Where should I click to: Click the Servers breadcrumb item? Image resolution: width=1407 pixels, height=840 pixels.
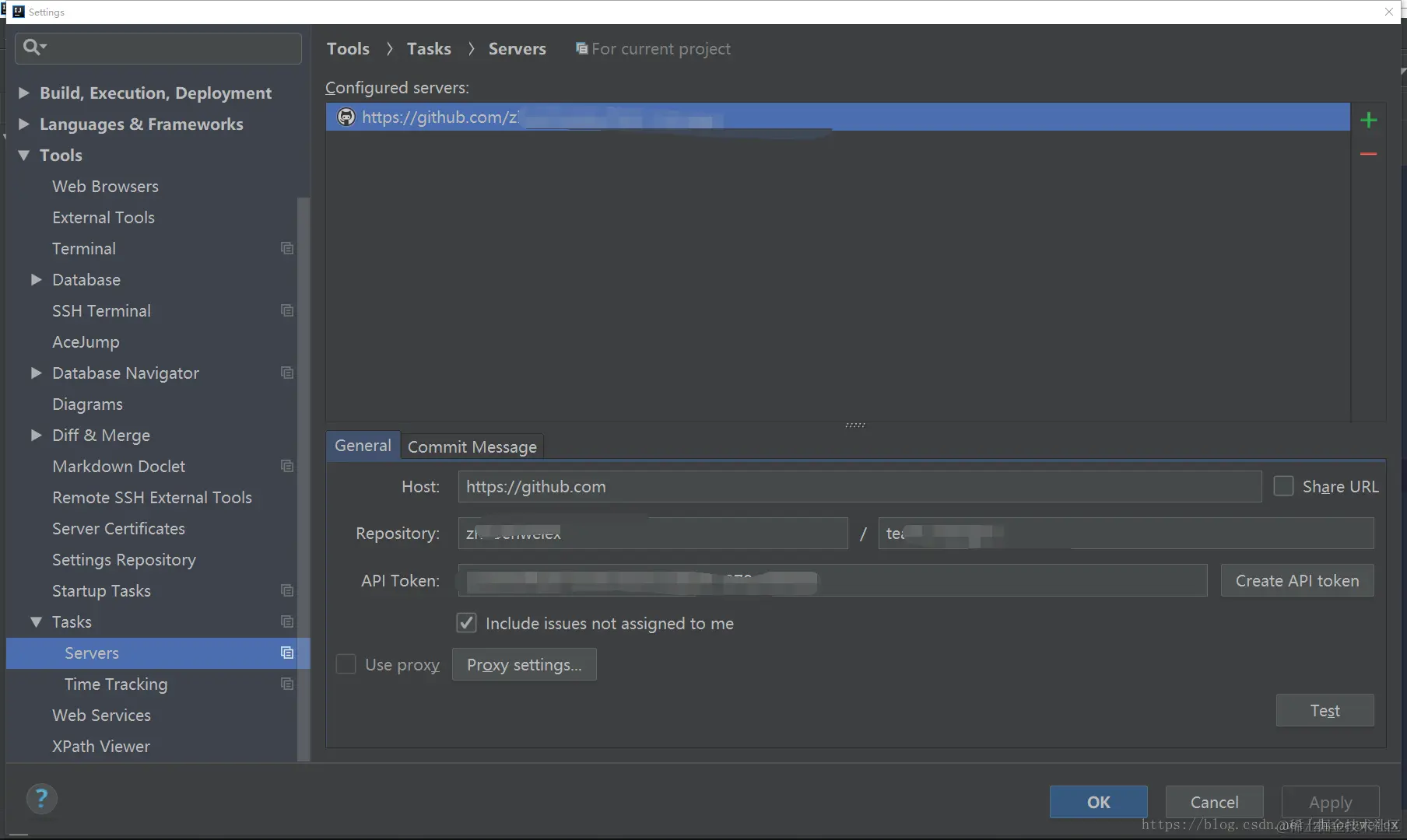pyautogui.click(x=517, y=48)
